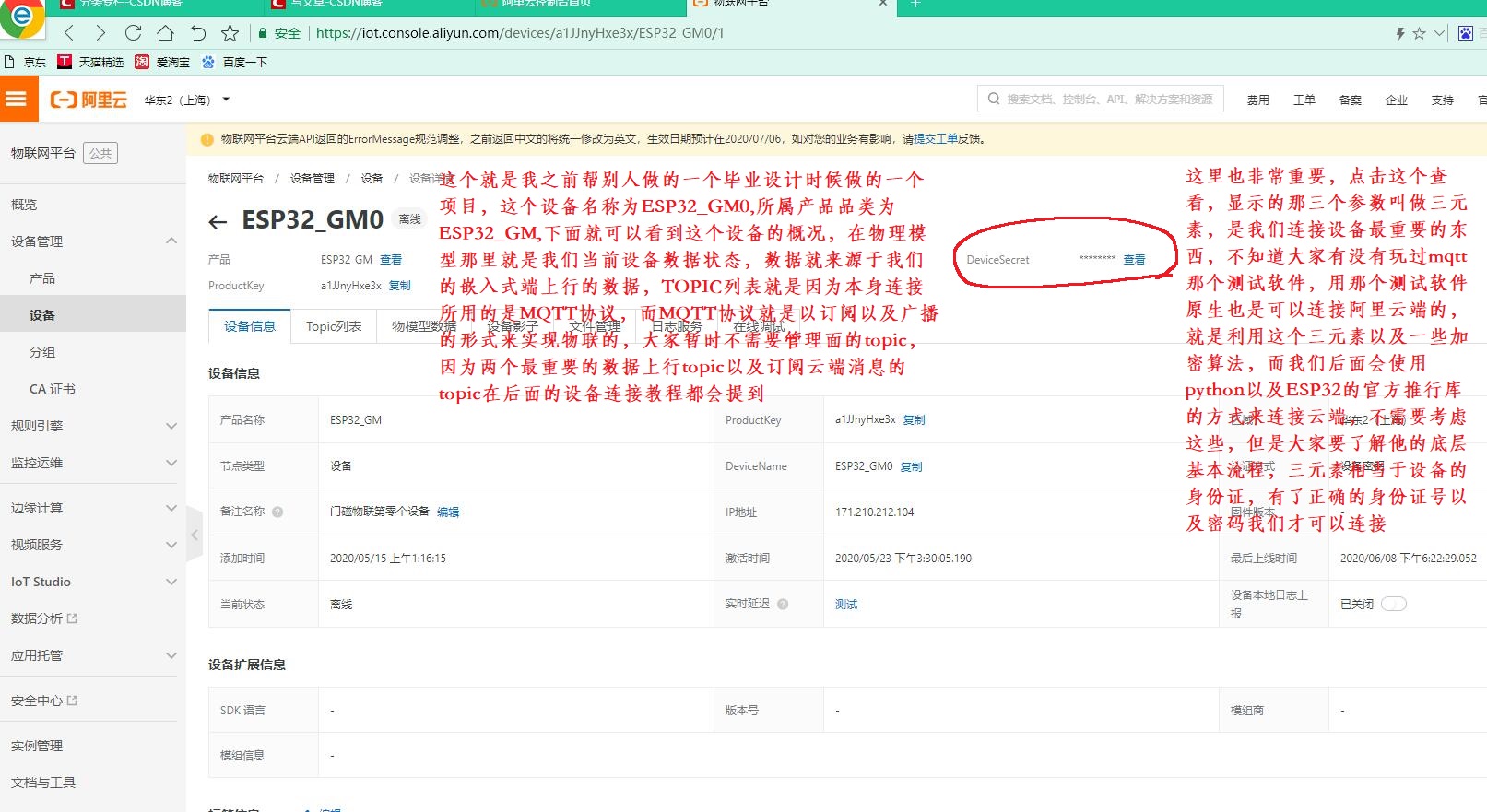
Task: Open 概览 in sidebar
Action: click(24, 205)
